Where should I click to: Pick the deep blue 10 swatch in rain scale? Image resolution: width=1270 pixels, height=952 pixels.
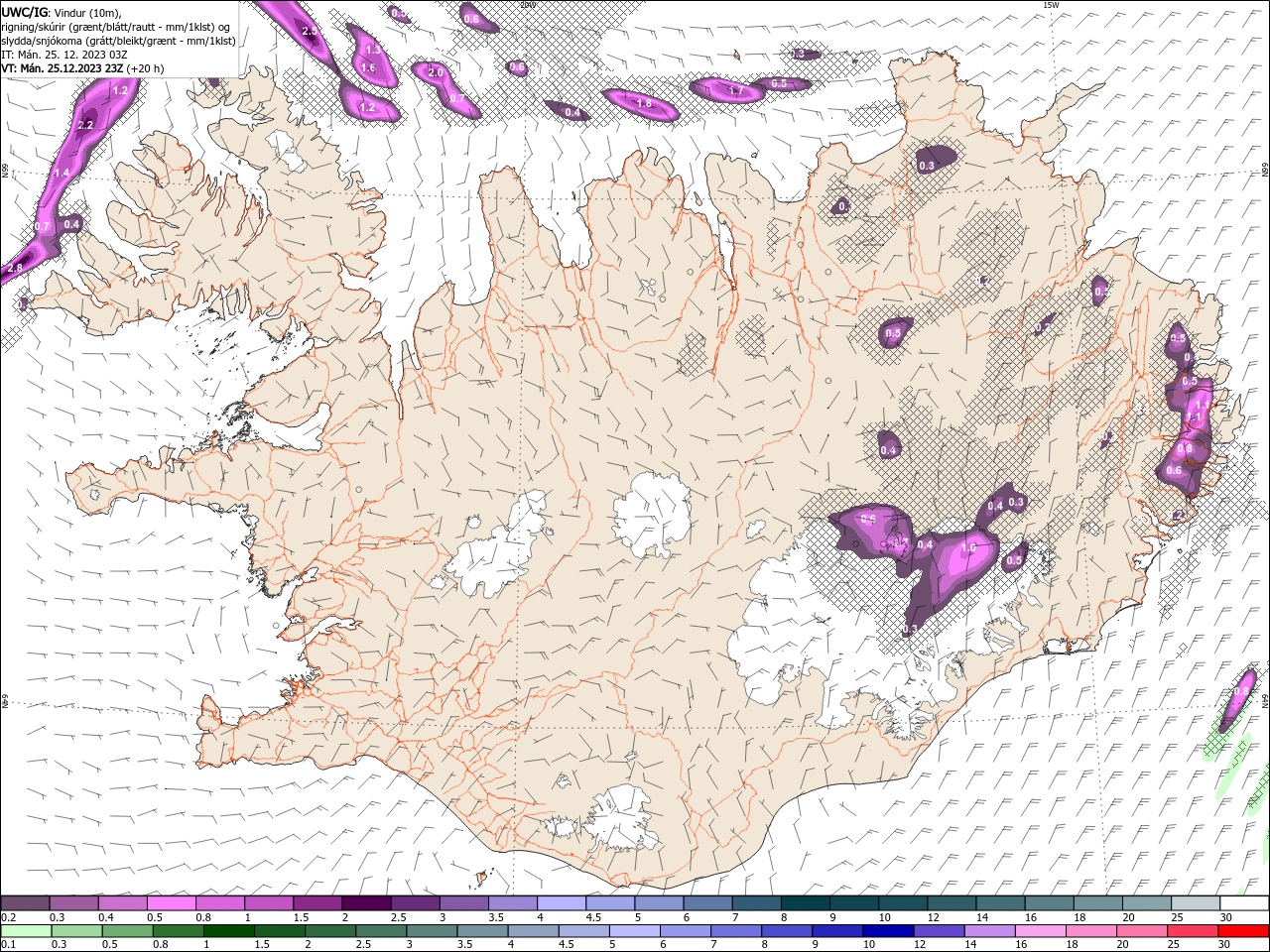tap(886, 931)
